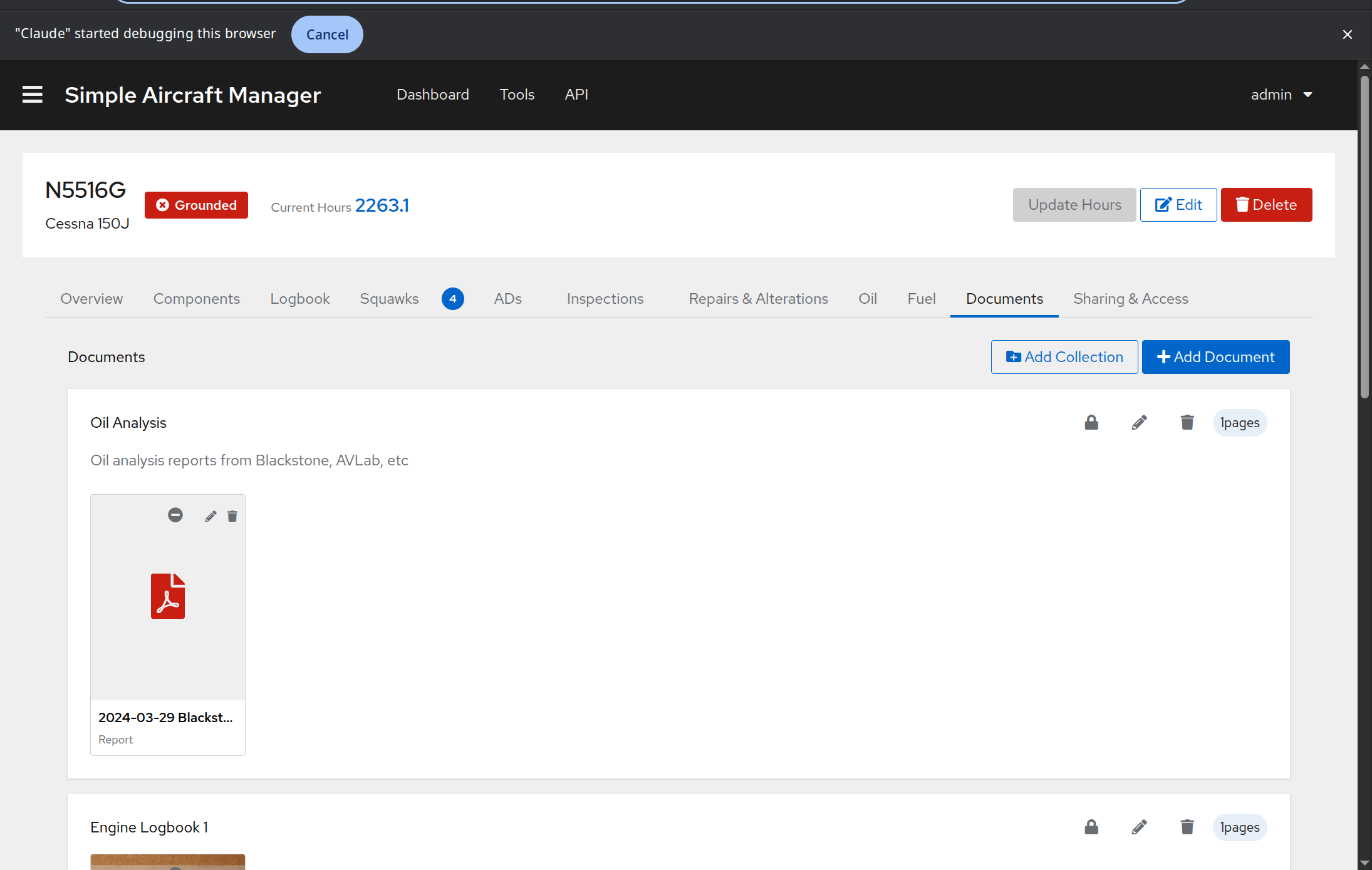
Task: Delete Oil Analysis collection via trash icon
Action: pos(1187,423)
